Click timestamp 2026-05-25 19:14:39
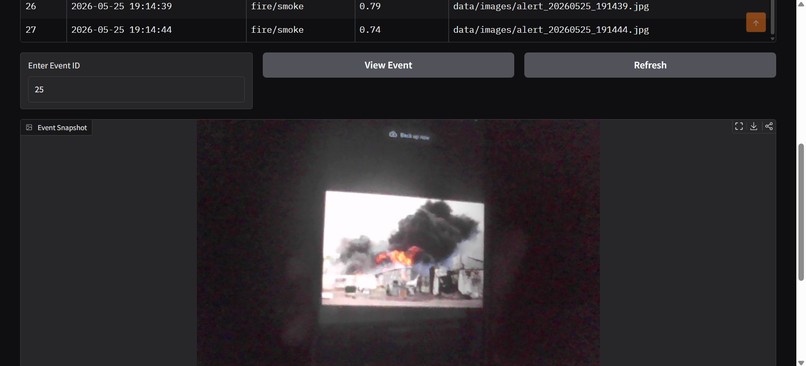Screen dimensions: 806x366 [x=121, y=7]
